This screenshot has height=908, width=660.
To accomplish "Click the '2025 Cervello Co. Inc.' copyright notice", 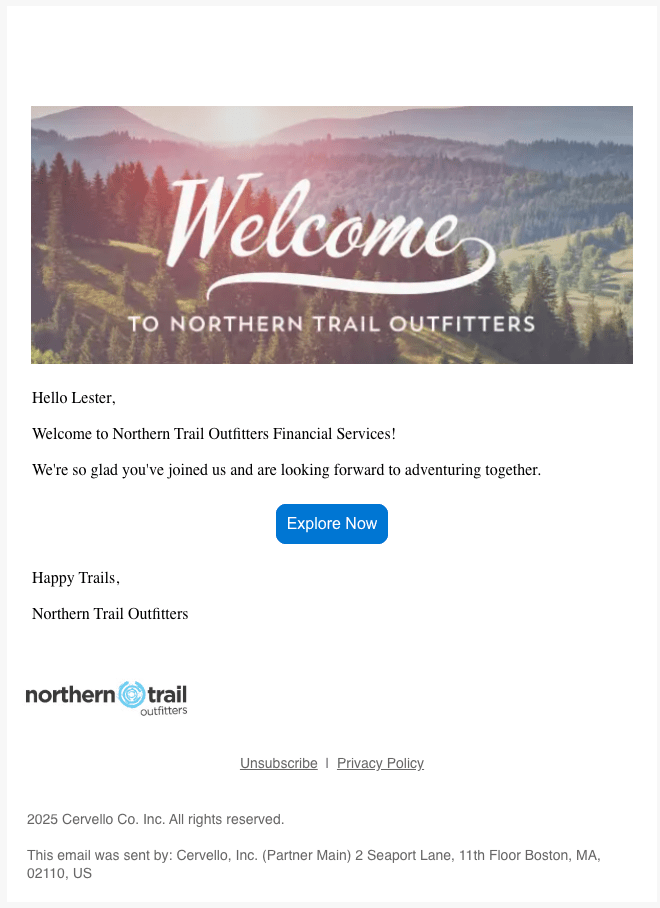I will click(x=155, y=819).
